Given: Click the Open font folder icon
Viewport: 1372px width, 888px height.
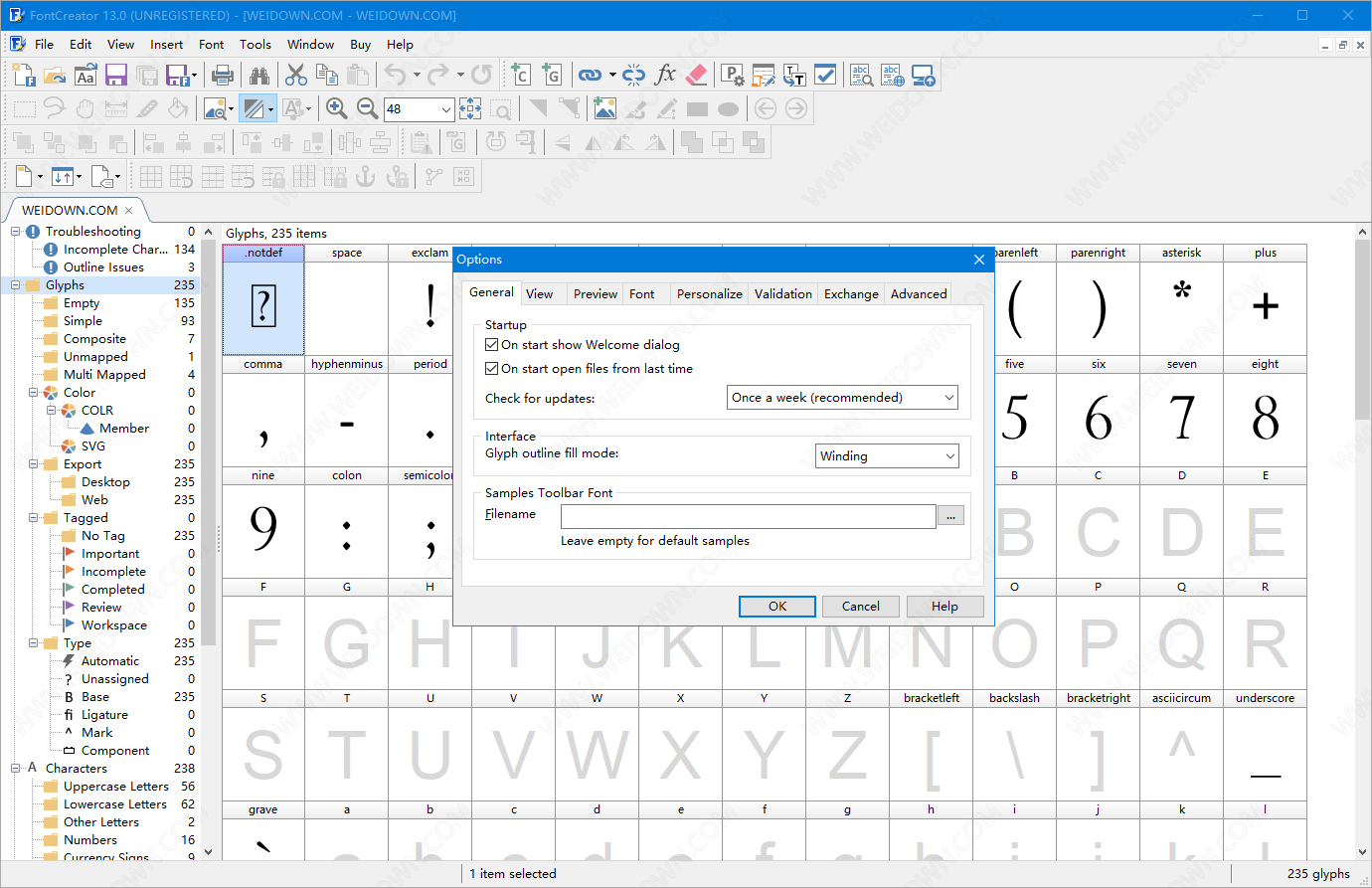Looking at the screenshot, I should coord(55,75).
